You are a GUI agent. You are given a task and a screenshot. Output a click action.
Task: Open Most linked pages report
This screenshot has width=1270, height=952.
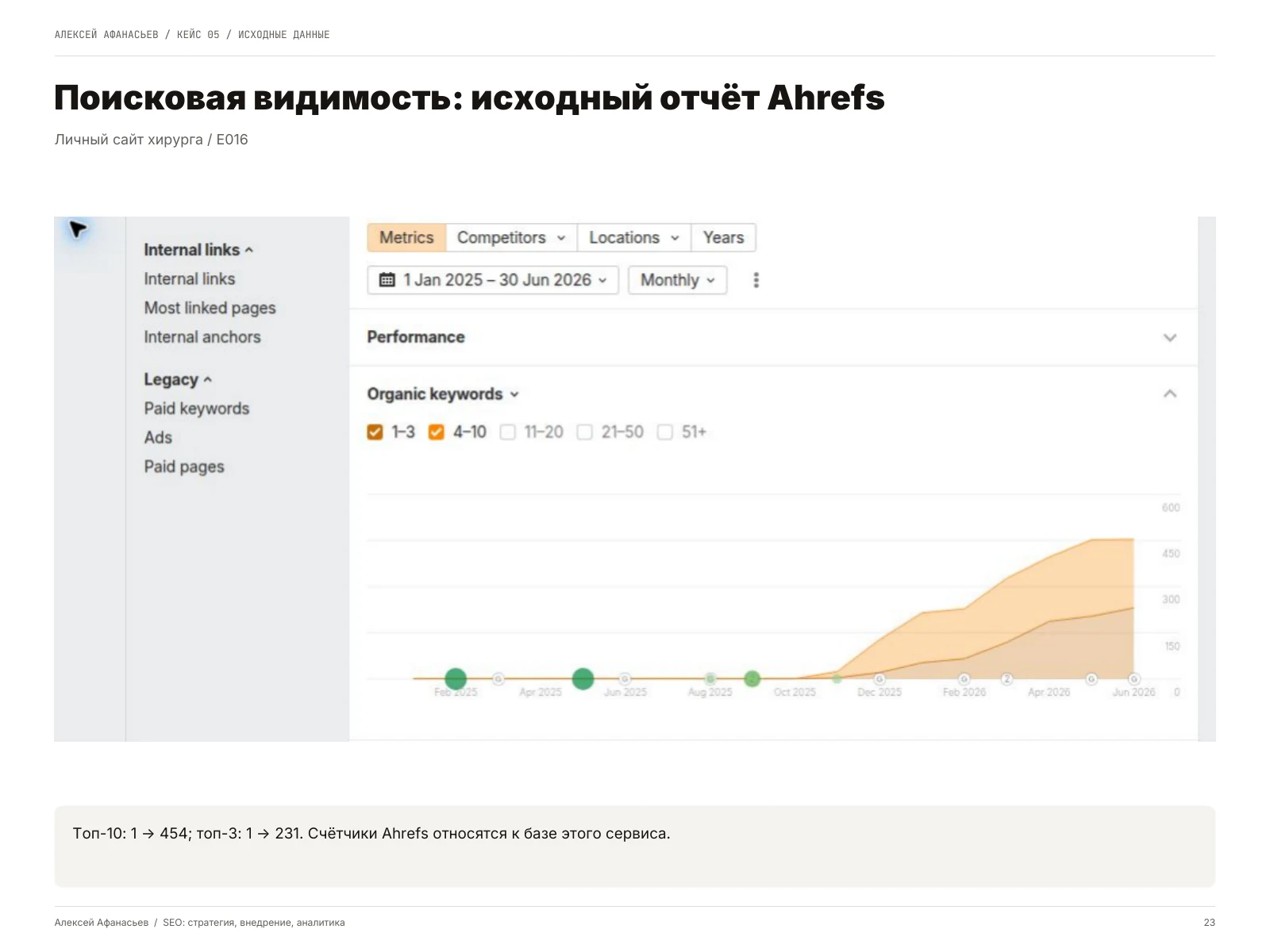tap(210, 308)
